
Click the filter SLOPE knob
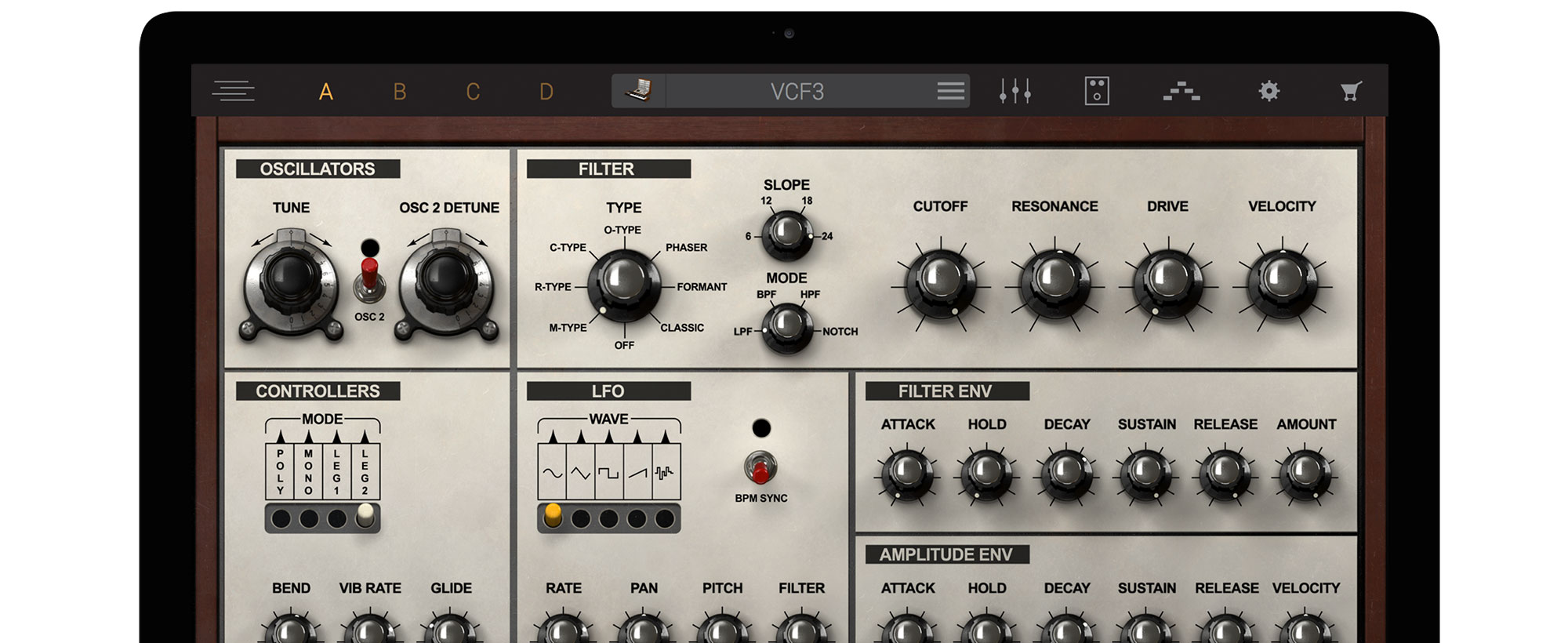pos(787,234)
